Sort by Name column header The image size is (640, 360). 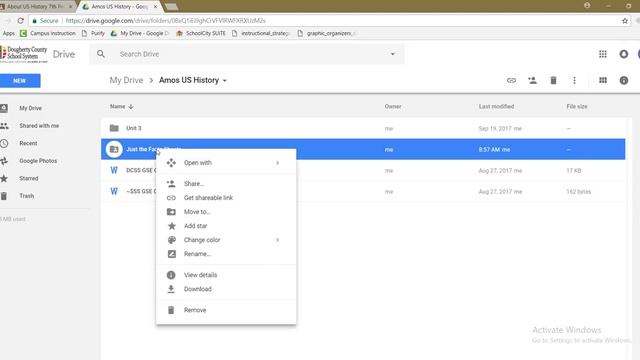[118, 107]
